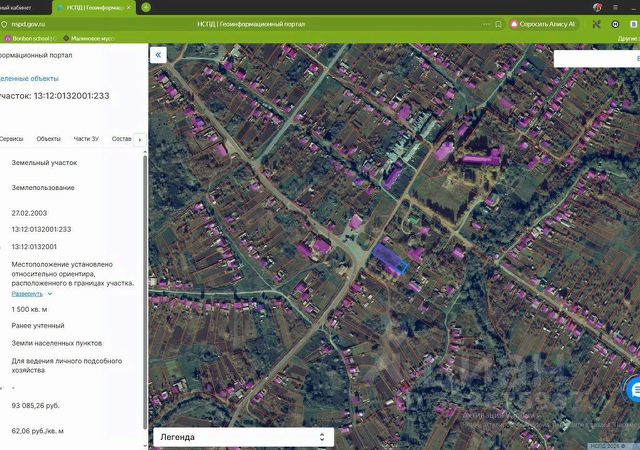Click cadastral number 13:12:0132001:233 in details list

pos(41,229)
